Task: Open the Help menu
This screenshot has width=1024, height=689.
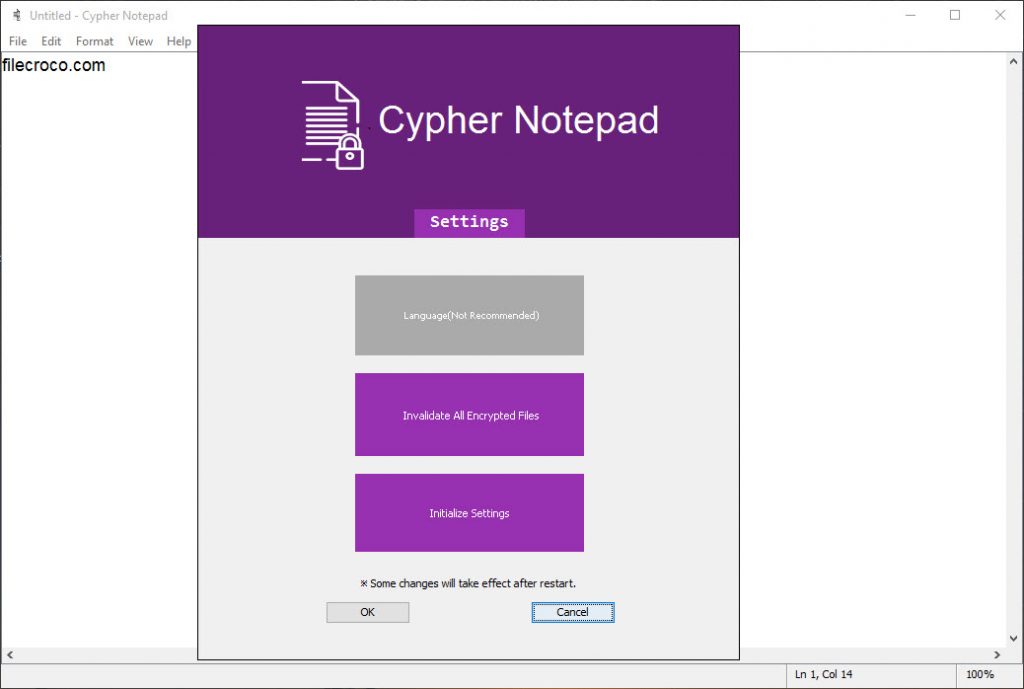Action: tap(179, 41)
